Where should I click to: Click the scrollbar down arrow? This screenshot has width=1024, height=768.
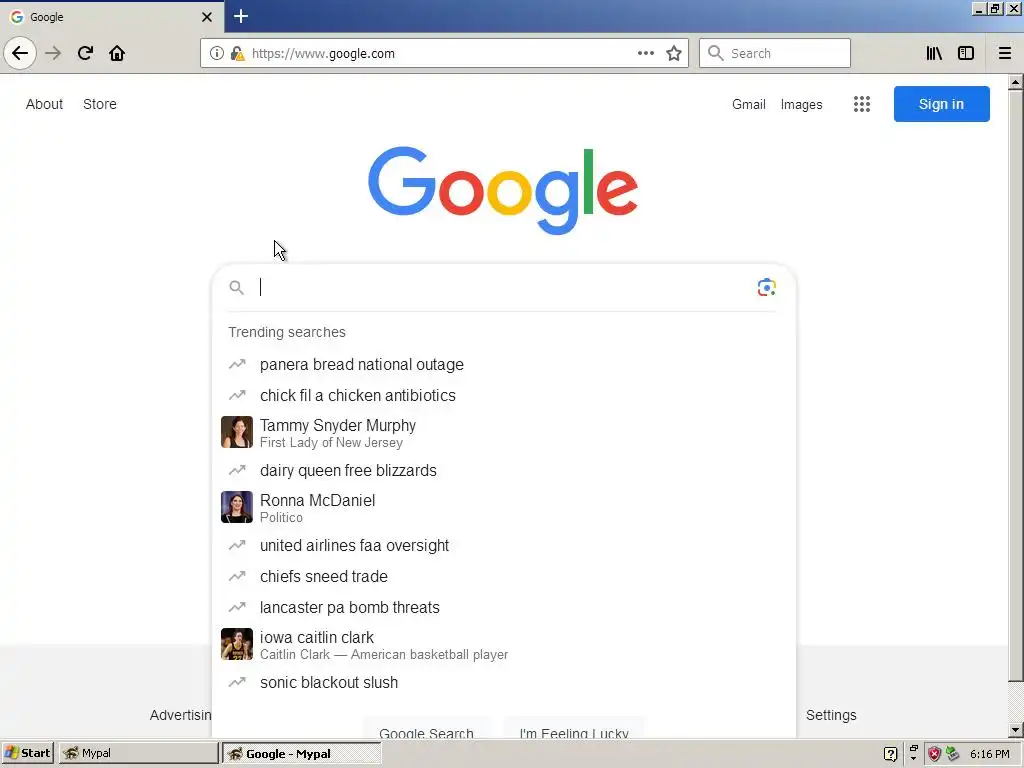coord(1016,730)
